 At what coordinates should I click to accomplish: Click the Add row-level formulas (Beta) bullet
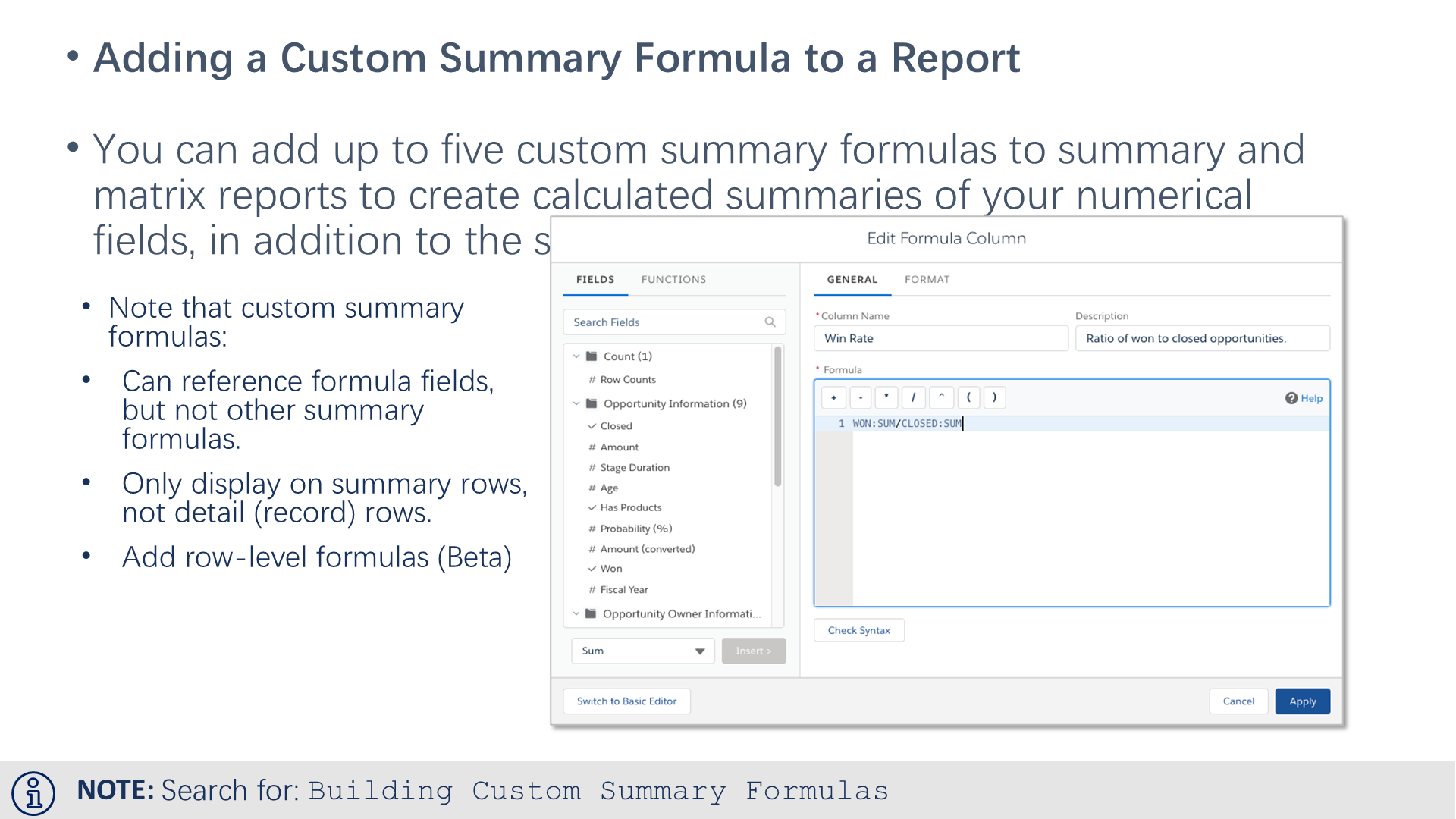tap(317, 557)
